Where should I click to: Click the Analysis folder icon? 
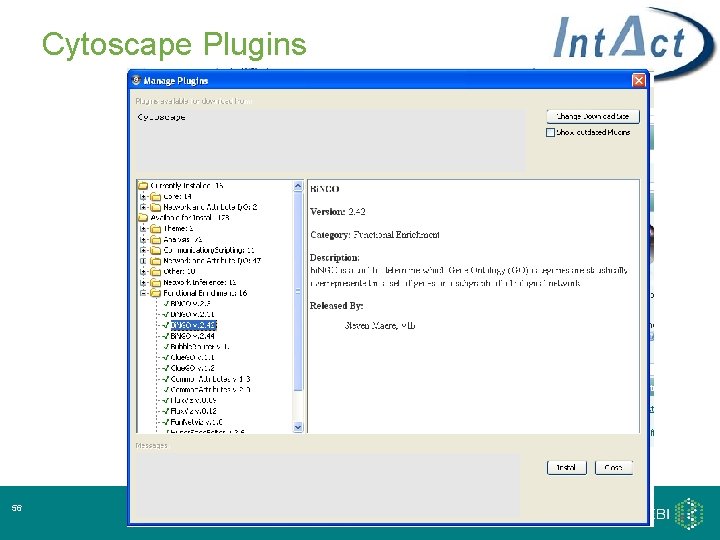[x=156, y=239]
